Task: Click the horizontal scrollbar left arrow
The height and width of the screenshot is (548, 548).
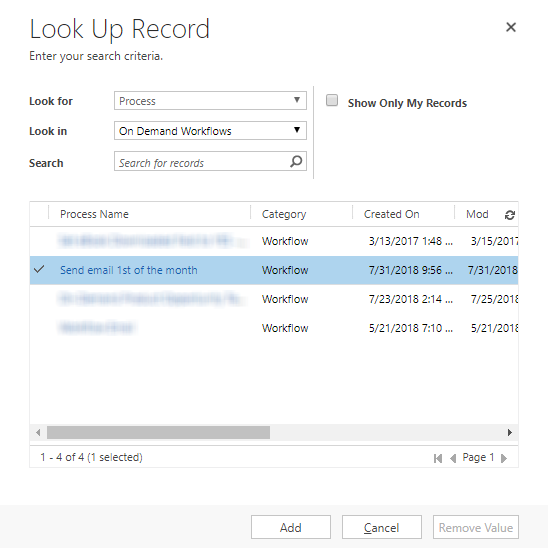Action: (38, 432)
